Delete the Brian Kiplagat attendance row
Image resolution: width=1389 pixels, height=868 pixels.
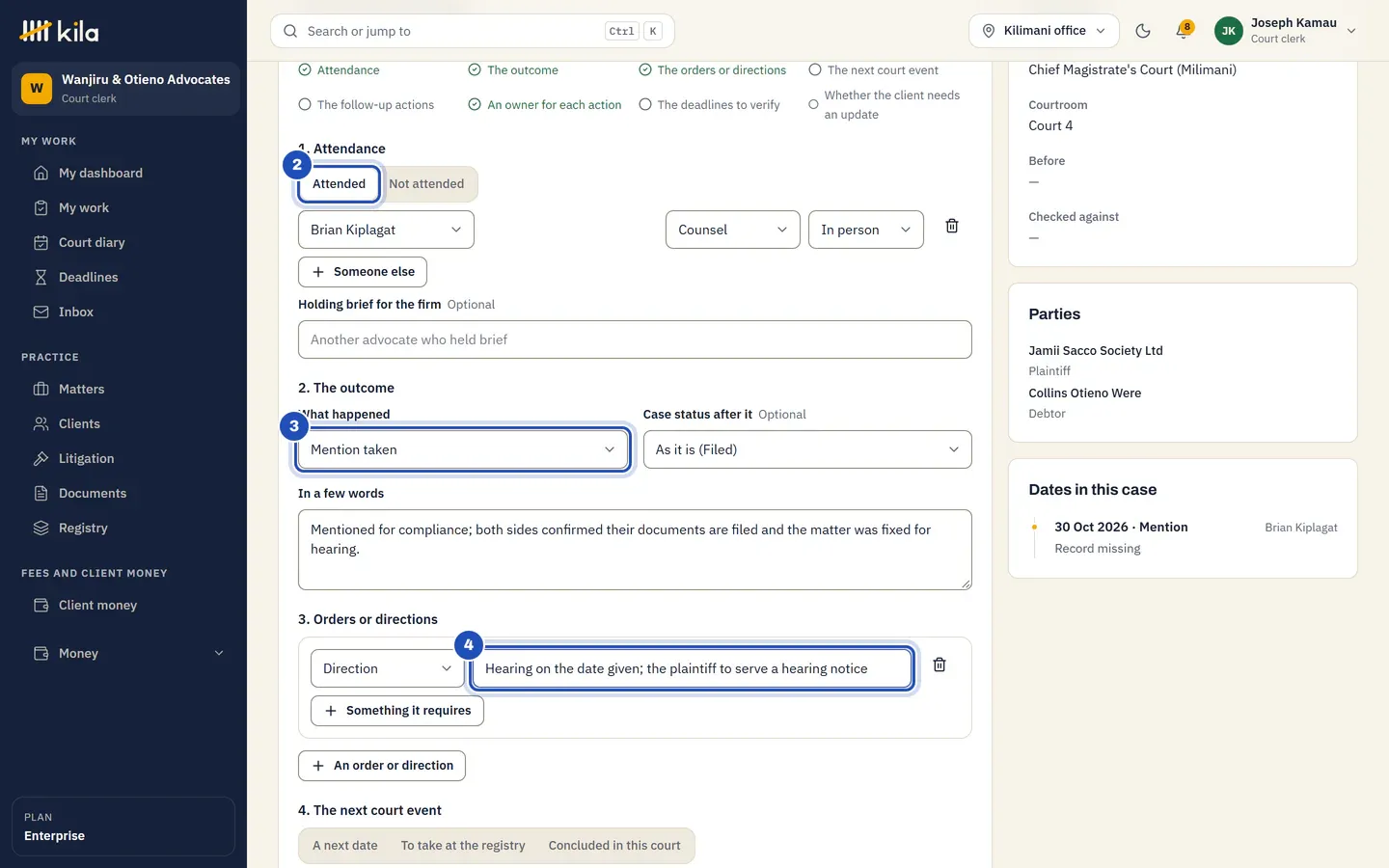pyautogui.click(x=952, y=226)
